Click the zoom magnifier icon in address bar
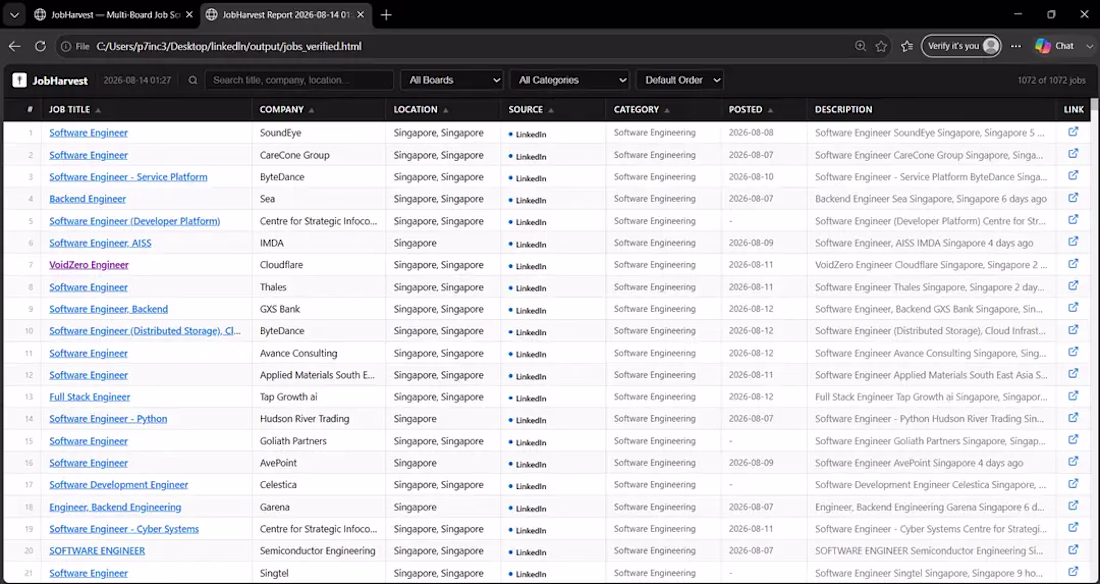Viewport: 1100px width, 584px height. [860, 46]
